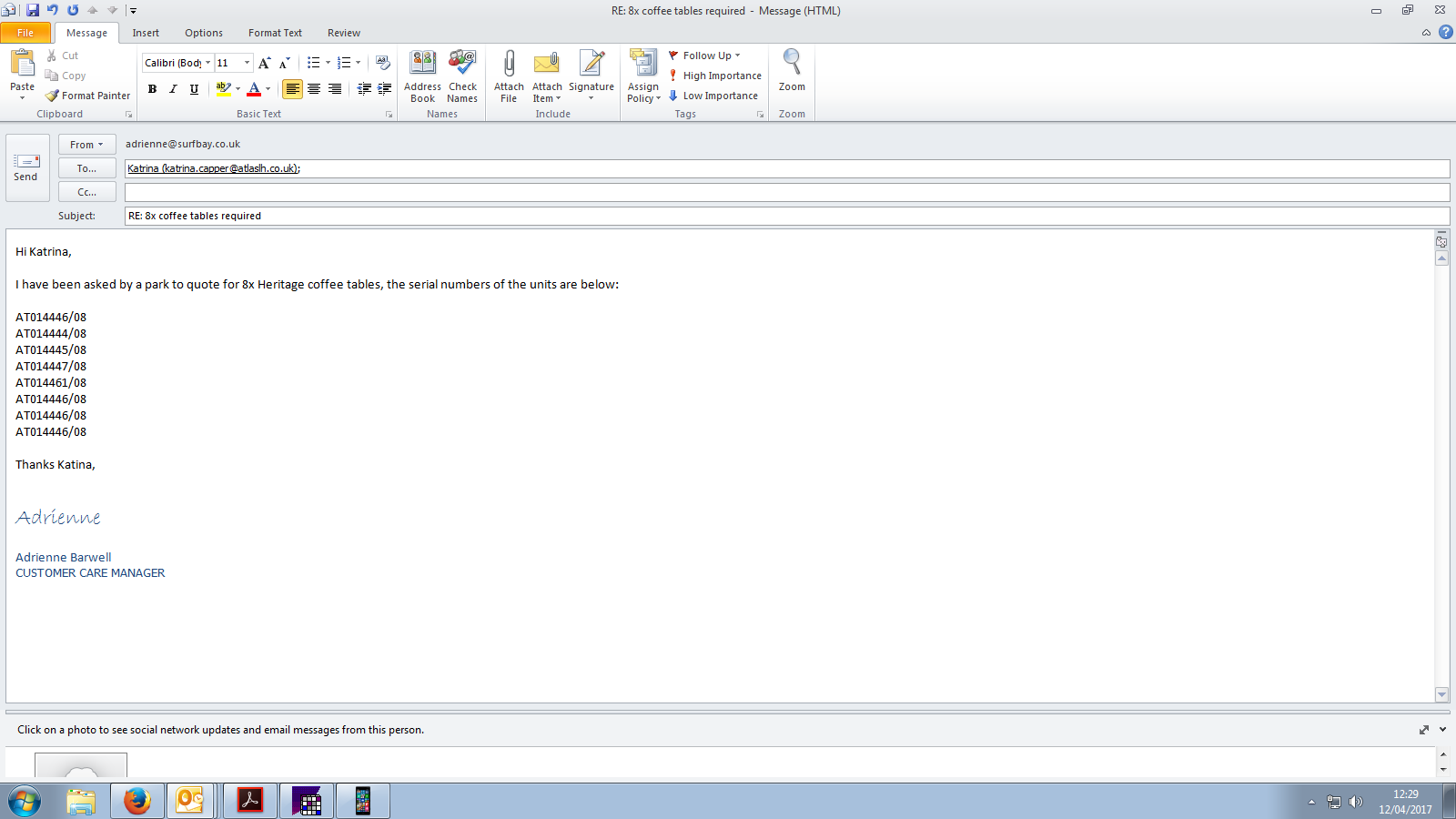Switch to the Insert tab

[146, 33]
